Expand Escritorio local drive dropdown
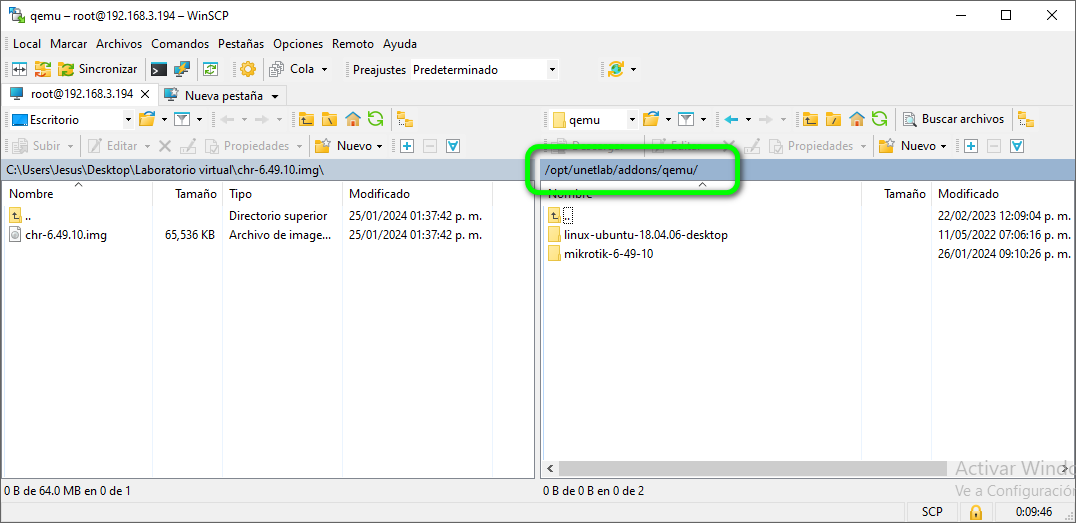 click(x=127, y=119)
